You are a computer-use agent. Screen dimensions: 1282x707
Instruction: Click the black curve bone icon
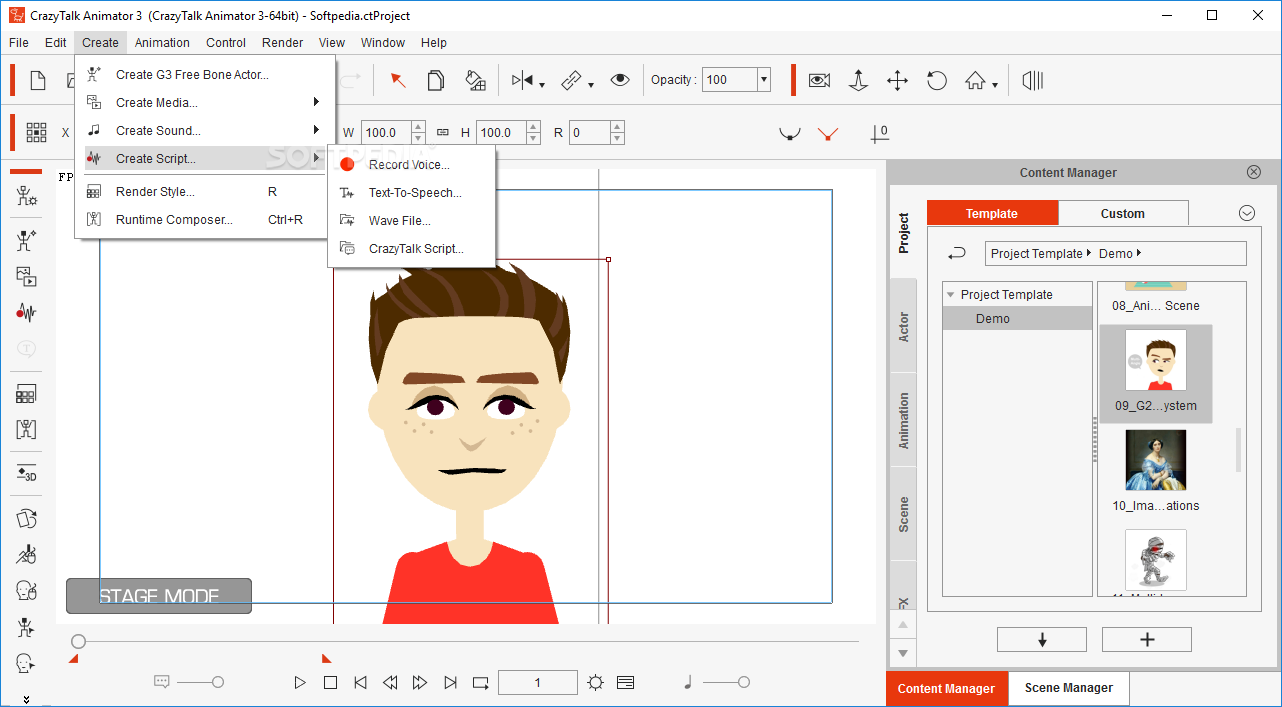[790, 133]
